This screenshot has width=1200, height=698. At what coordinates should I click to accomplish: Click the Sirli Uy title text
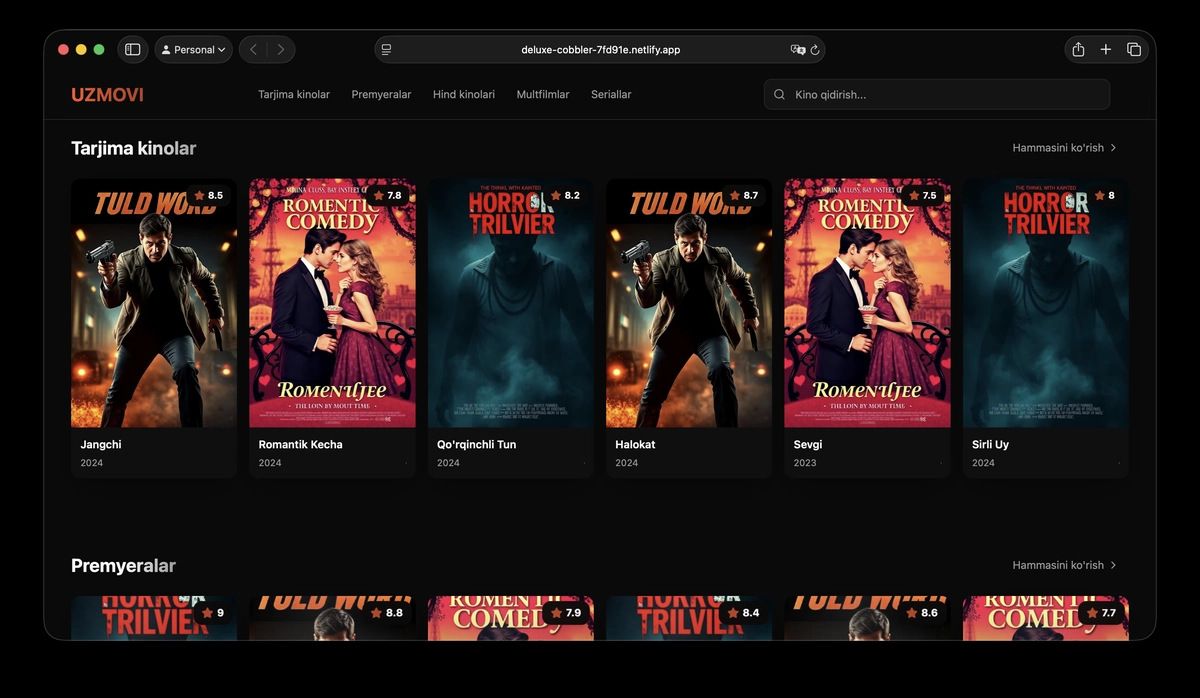(x=990, y=444)
